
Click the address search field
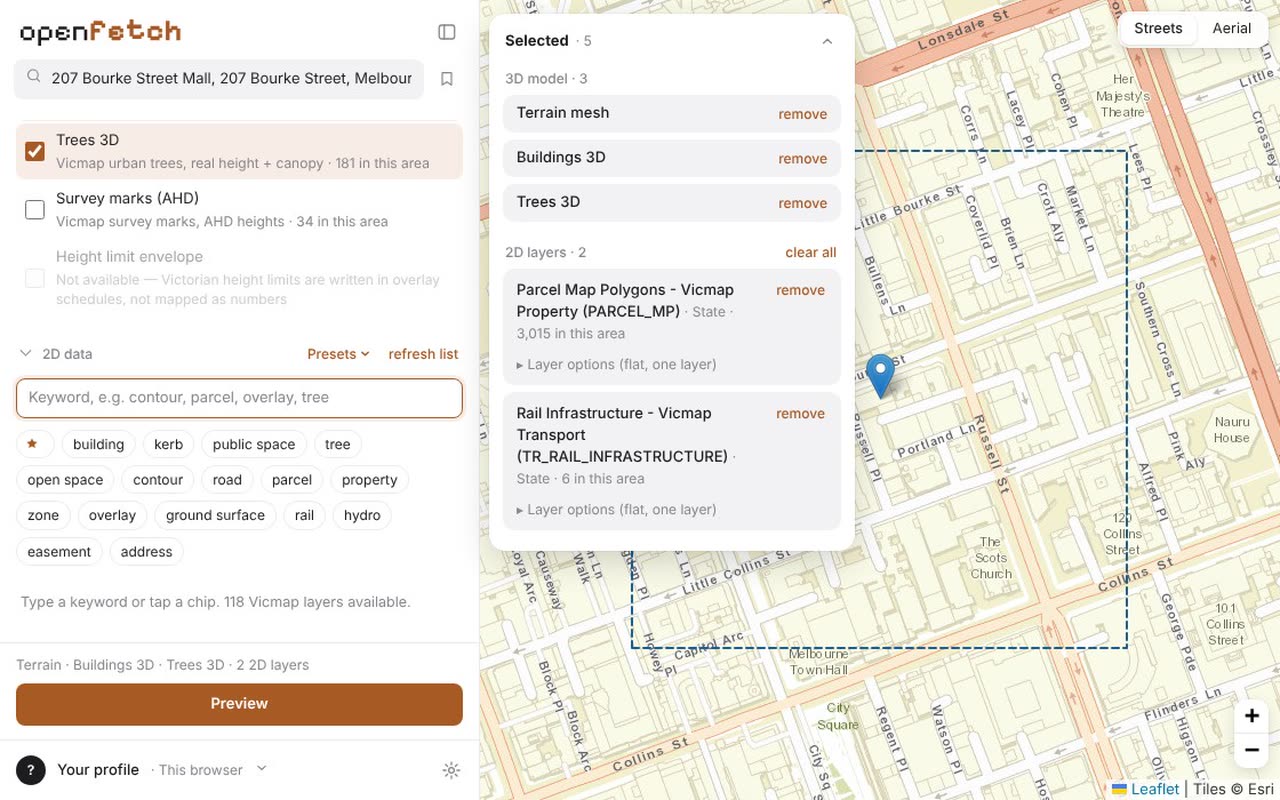pyautogui.click(x=219, y=78)
